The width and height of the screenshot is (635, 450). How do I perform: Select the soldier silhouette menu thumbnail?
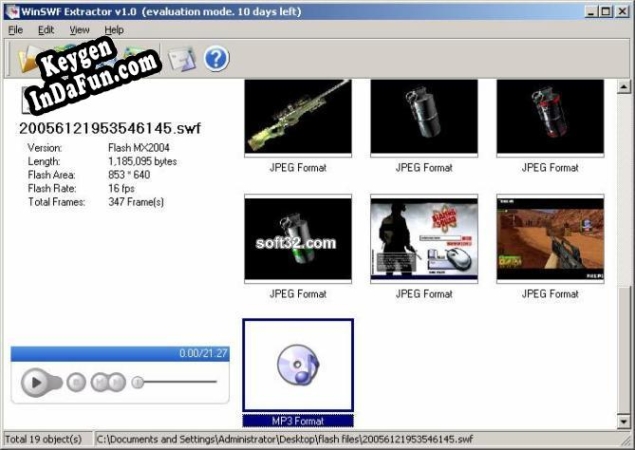(x=424, y=239)
